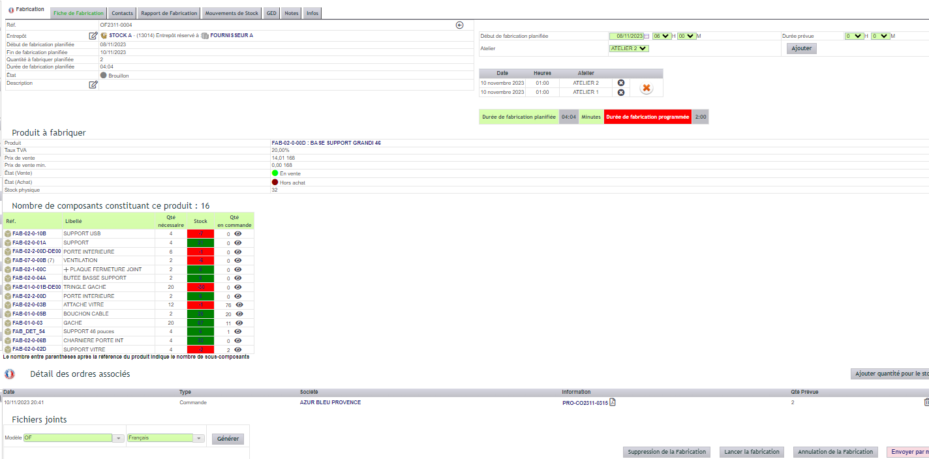The image size is (929, 459).
Task: Click the PDF icon beside PRO-CO2311-0315
Action: point(613,402)
